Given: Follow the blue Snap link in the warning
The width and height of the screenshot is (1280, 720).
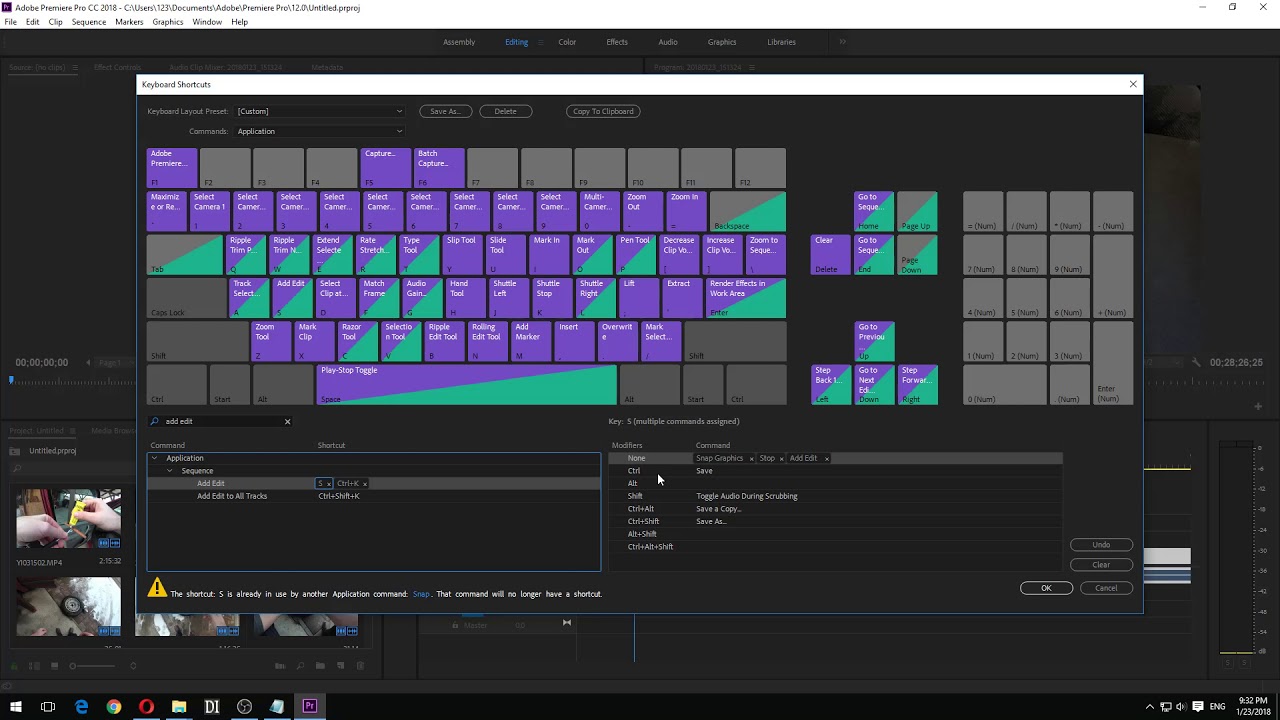Looking at the screenshot, I should [x=422, y=594].
